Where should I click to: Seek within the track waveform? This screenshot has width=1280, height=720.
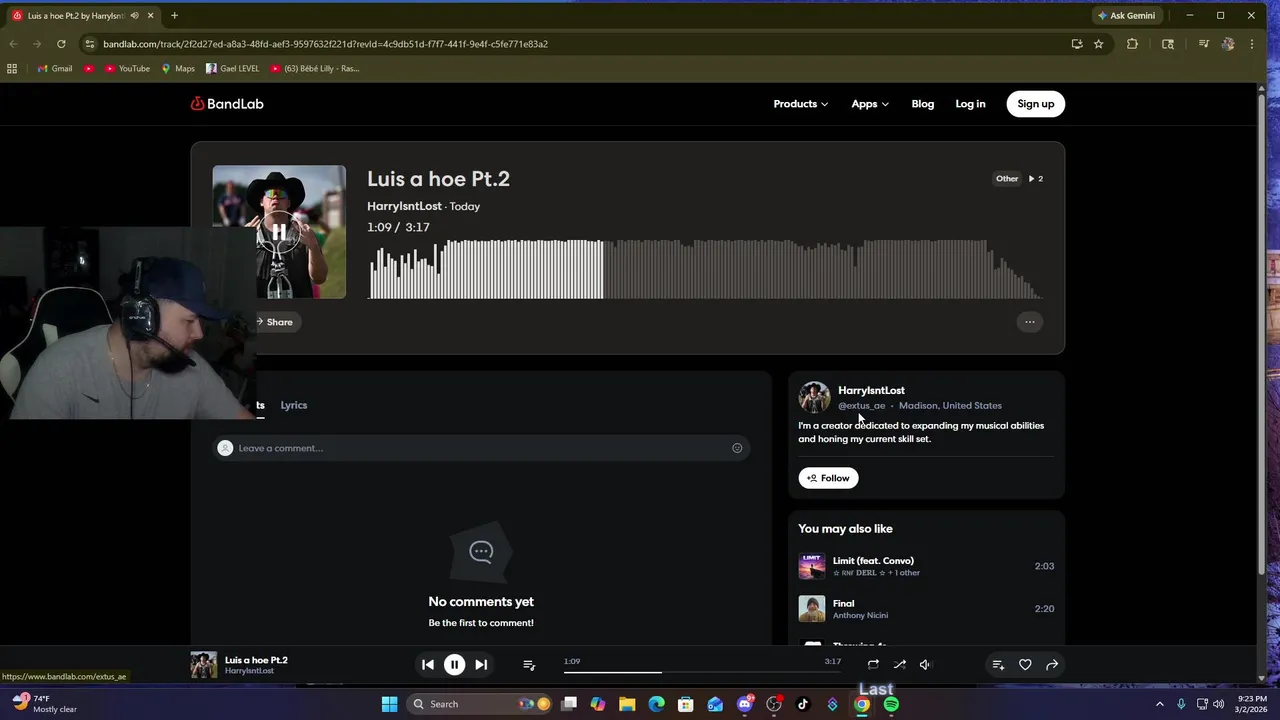(x=705, y=269)
